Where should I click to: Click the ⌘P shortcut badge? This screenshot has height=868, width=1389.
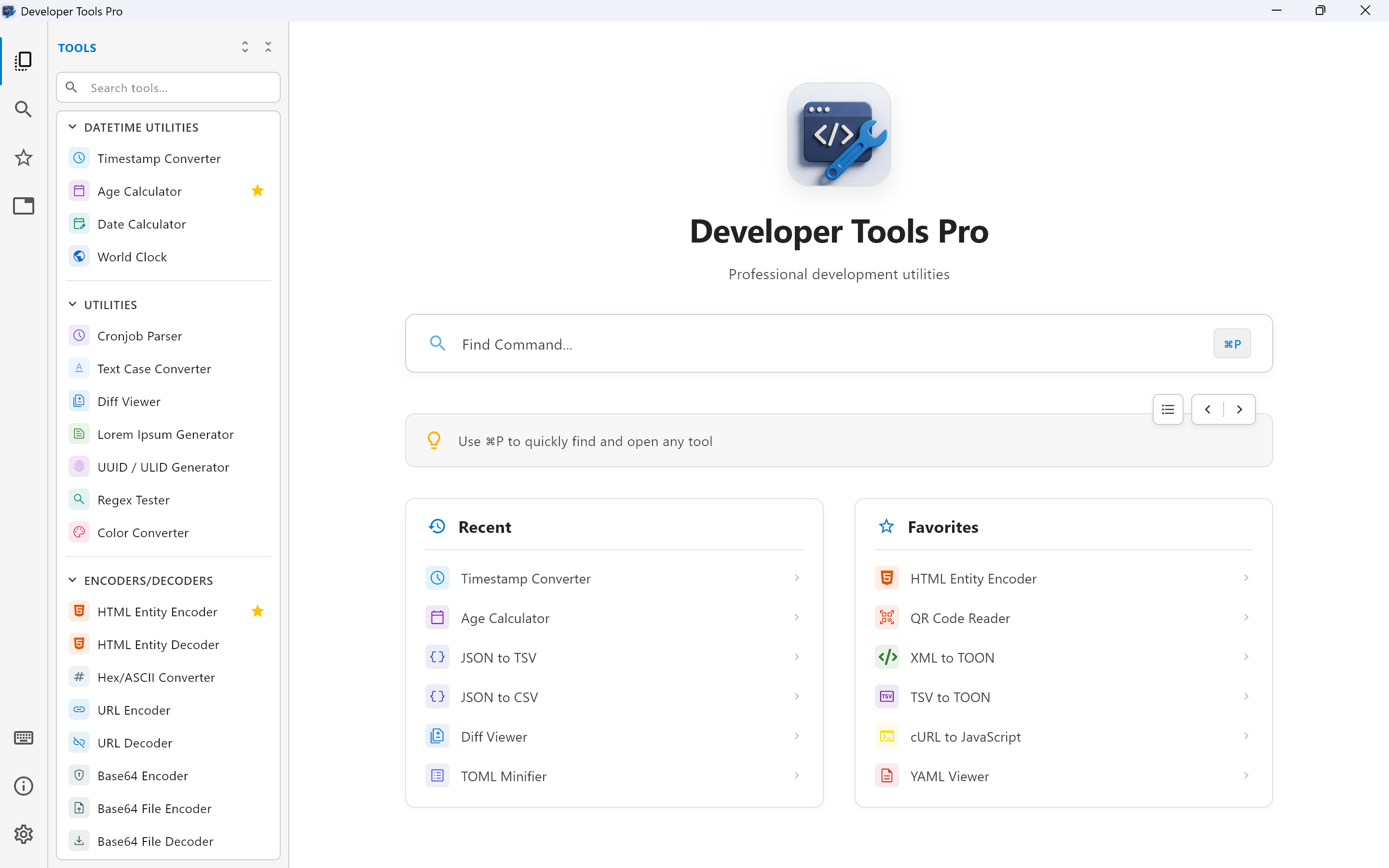(1232, 344)
